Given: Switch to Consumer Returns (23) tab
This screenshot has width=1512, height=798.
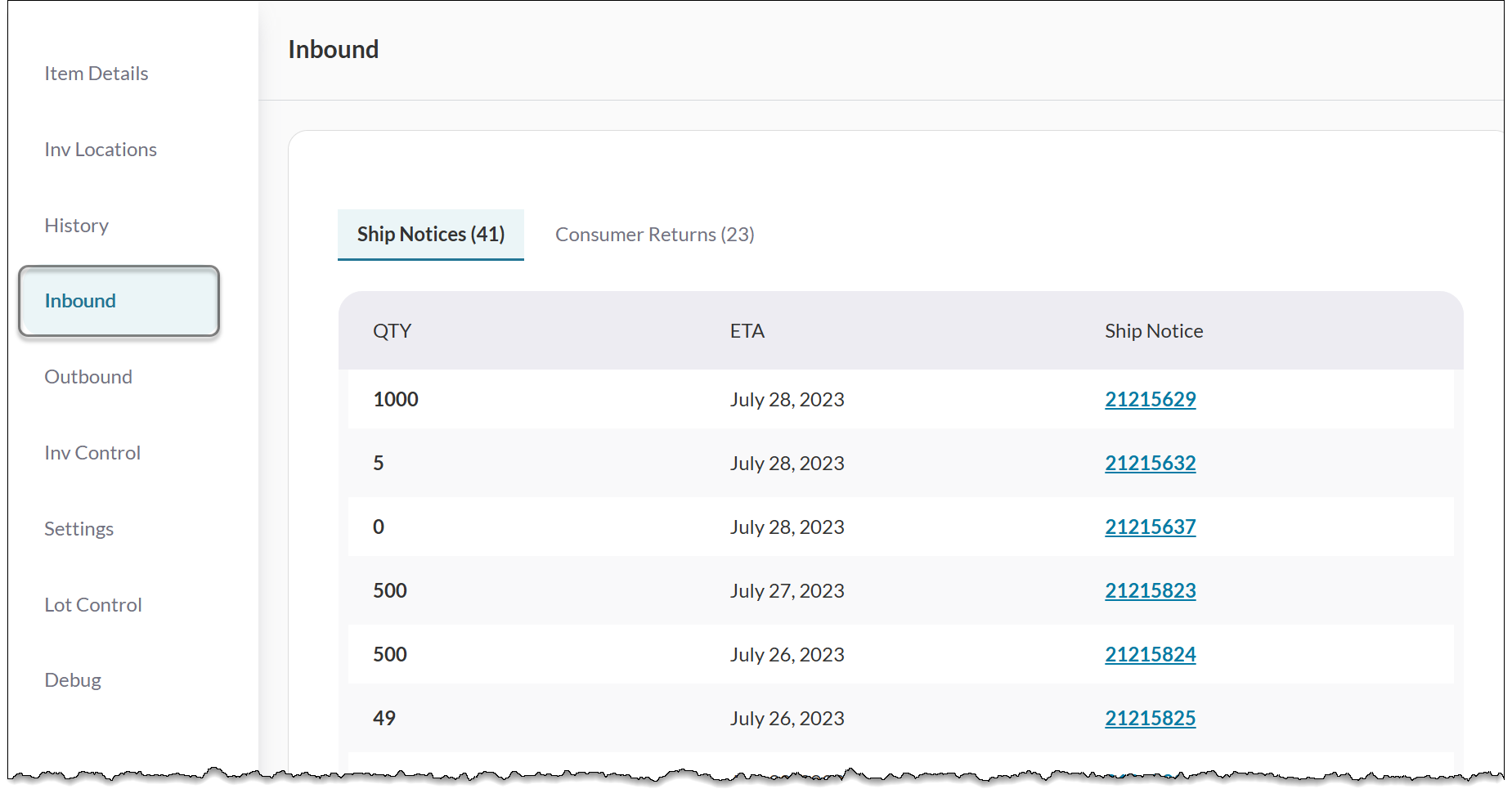Looking at the screenshot, I should pyautogui.click(x=654, y=235).
